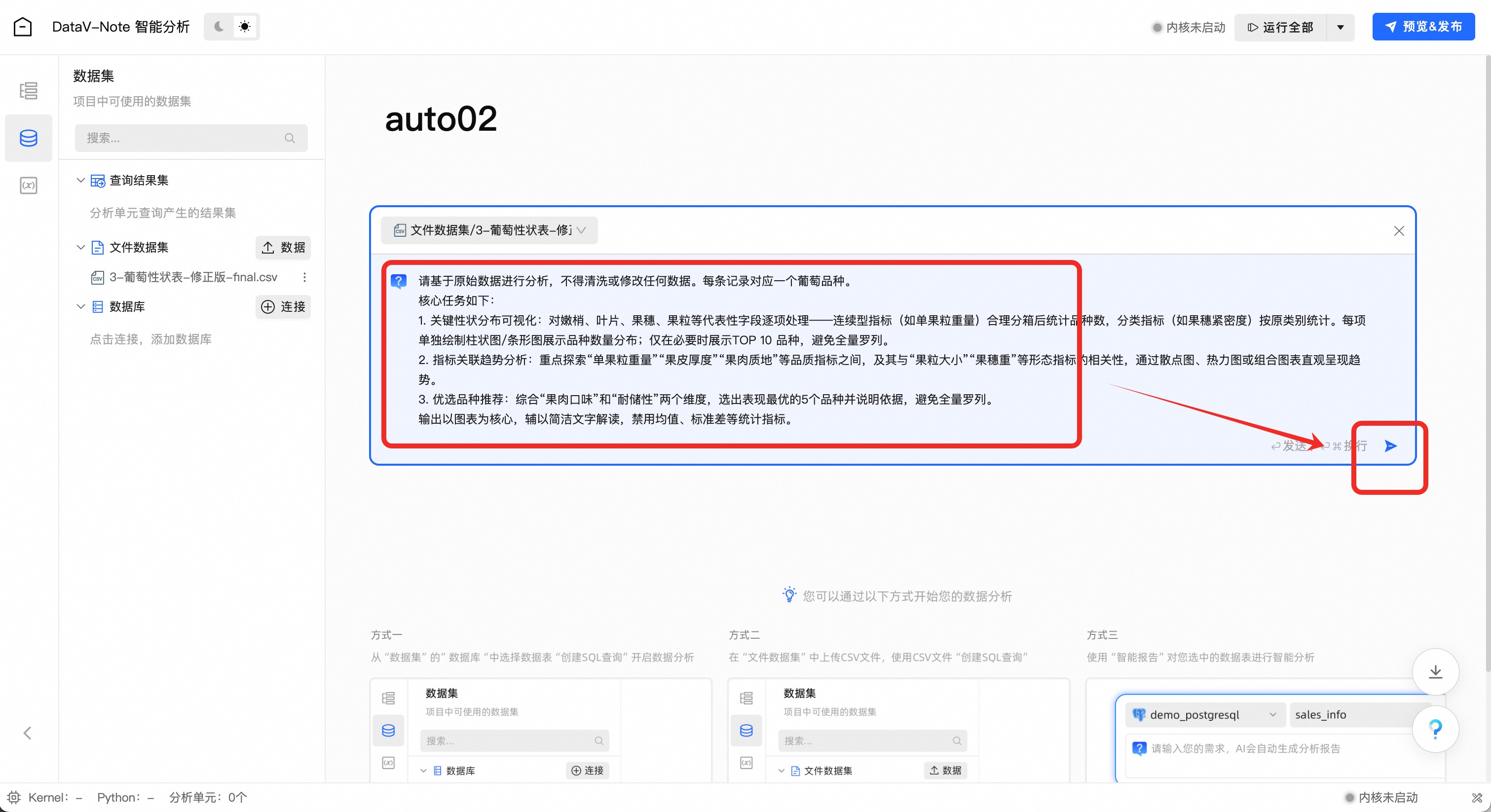Close the AI prompt panel
The height and width of the screenshot is (812, 1491).
(1399, 231)
